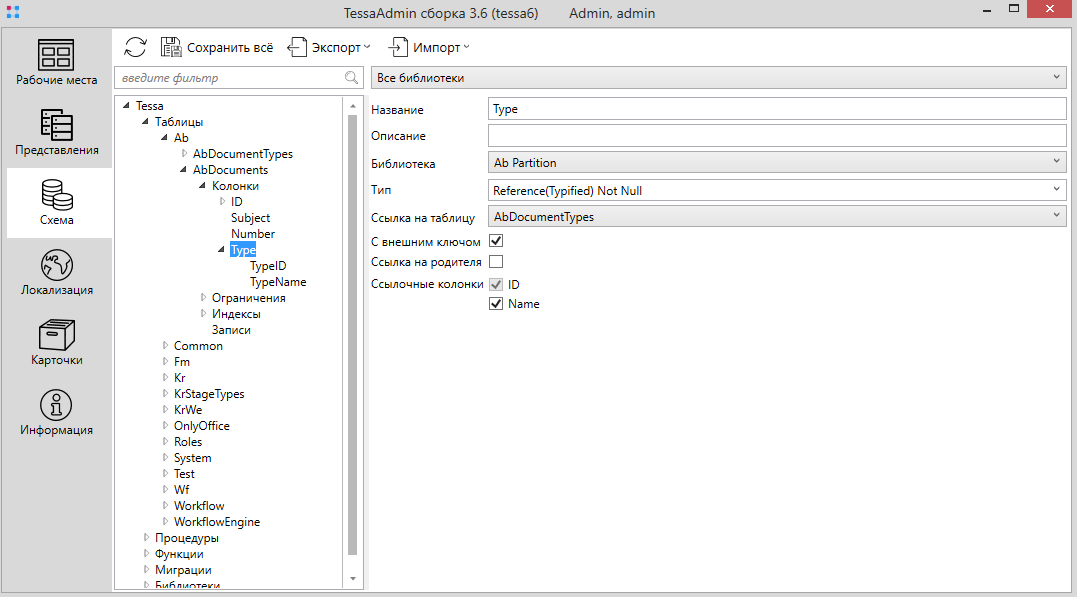Click the Save All floppy disk icon
This screenshot has height=597, width=1077.
171,48
